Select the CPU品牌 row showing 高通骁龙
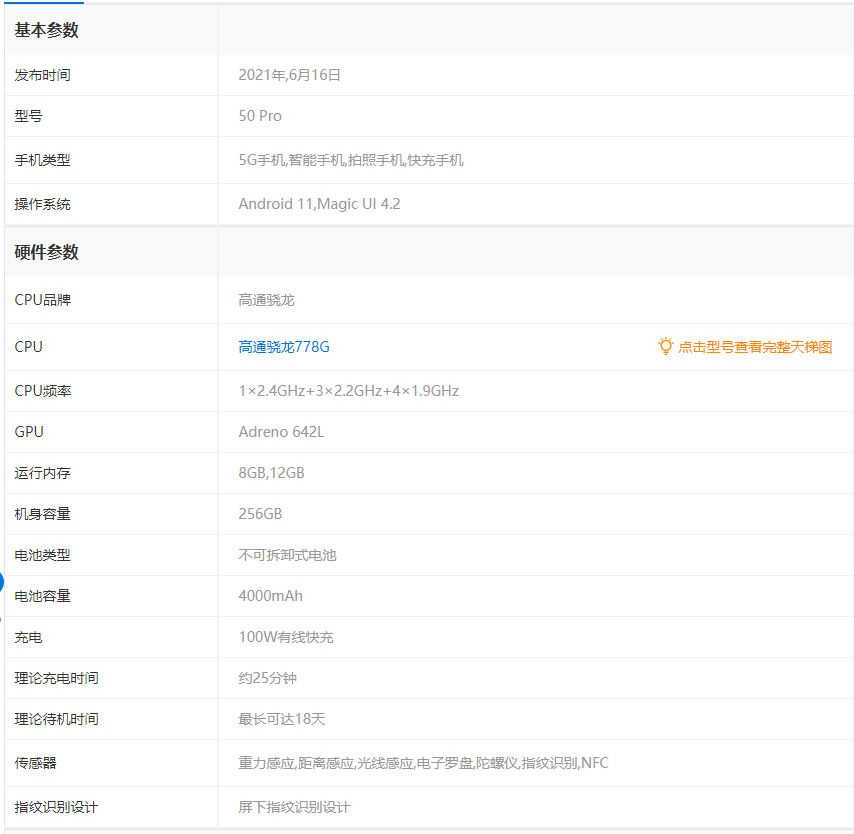The width and height of the screenshot is (854, 834). click(x=265, y=300)
